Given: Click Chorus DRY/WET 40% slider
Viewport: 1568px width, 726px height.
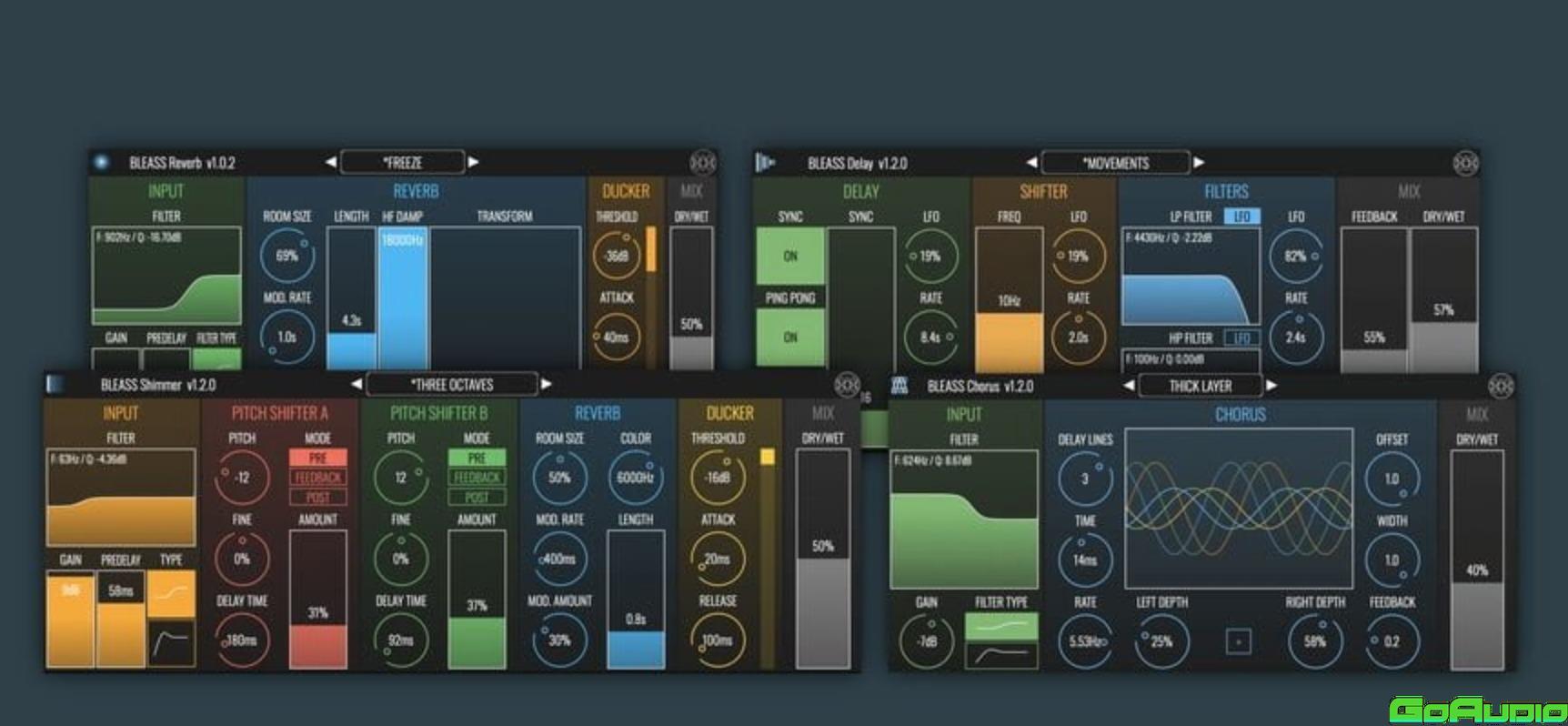Looking at the screenshot, I should coord(1477,559).
